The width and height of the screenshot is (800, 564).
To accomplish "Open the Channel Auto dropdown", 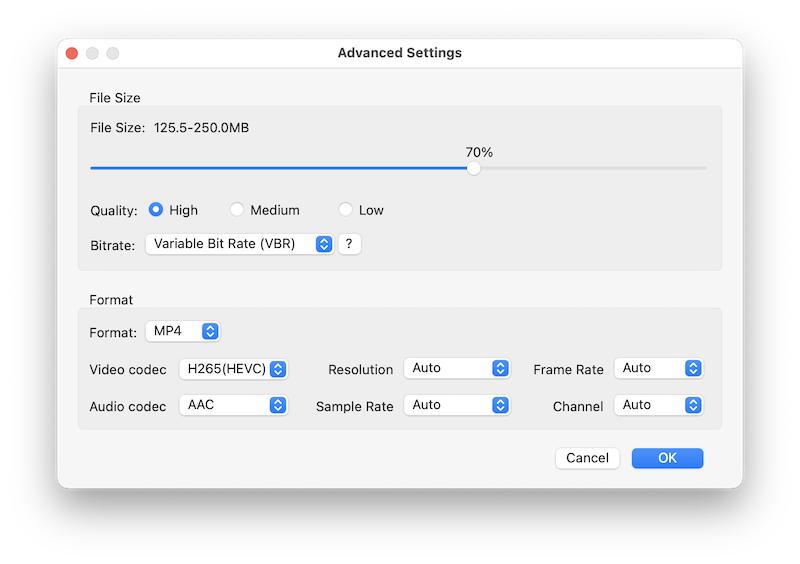I will (x=659, y=405).
